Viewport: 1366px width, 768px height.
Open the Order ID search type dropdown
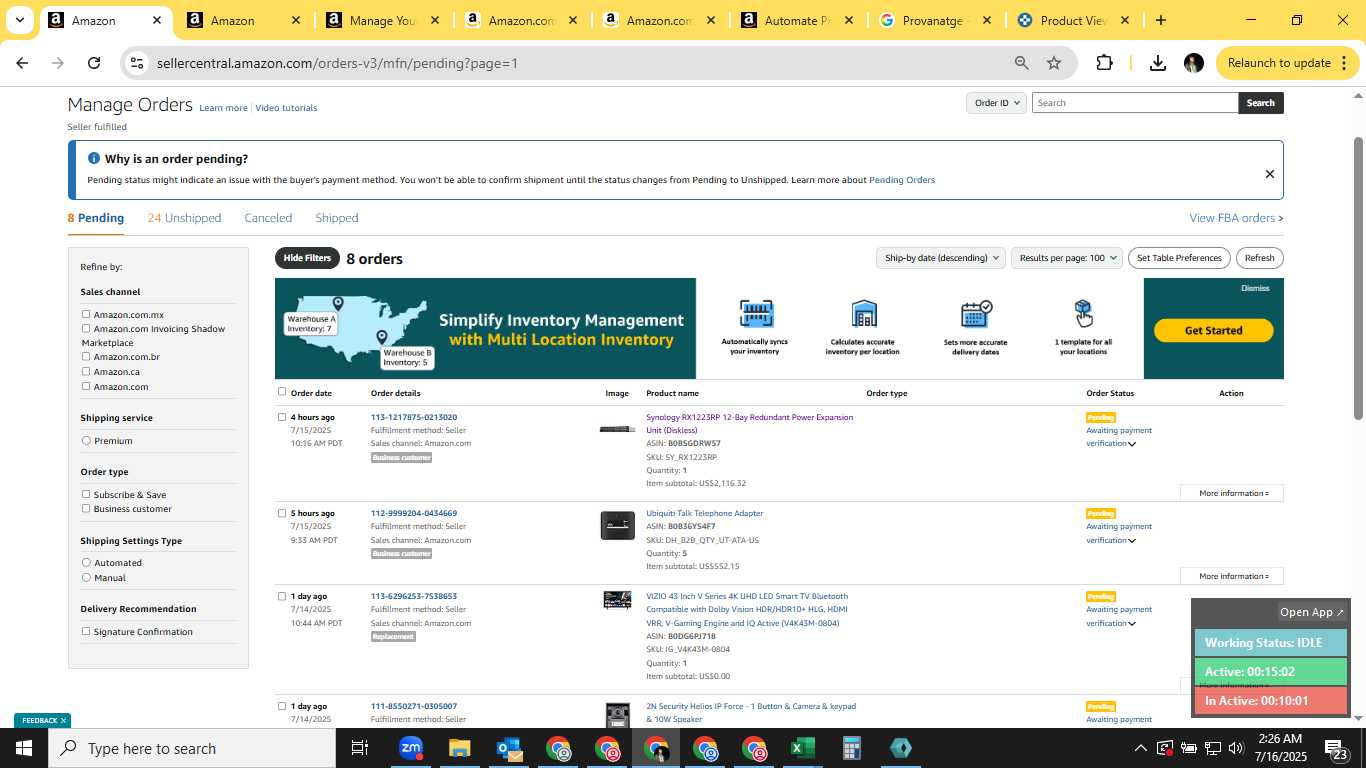996,103
